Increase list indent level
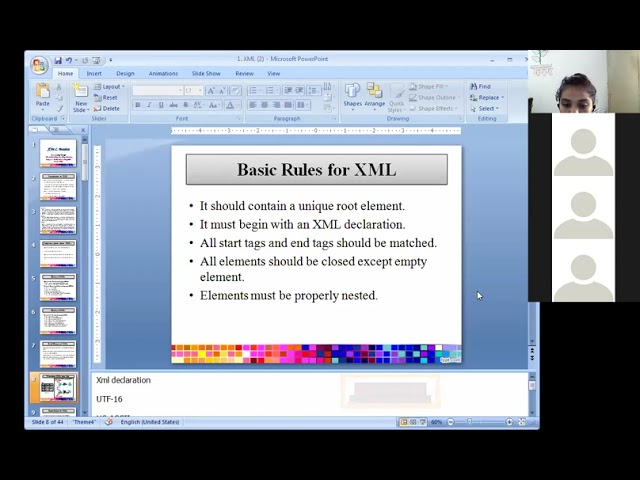640x480 pixels. (x=300, y=90)
